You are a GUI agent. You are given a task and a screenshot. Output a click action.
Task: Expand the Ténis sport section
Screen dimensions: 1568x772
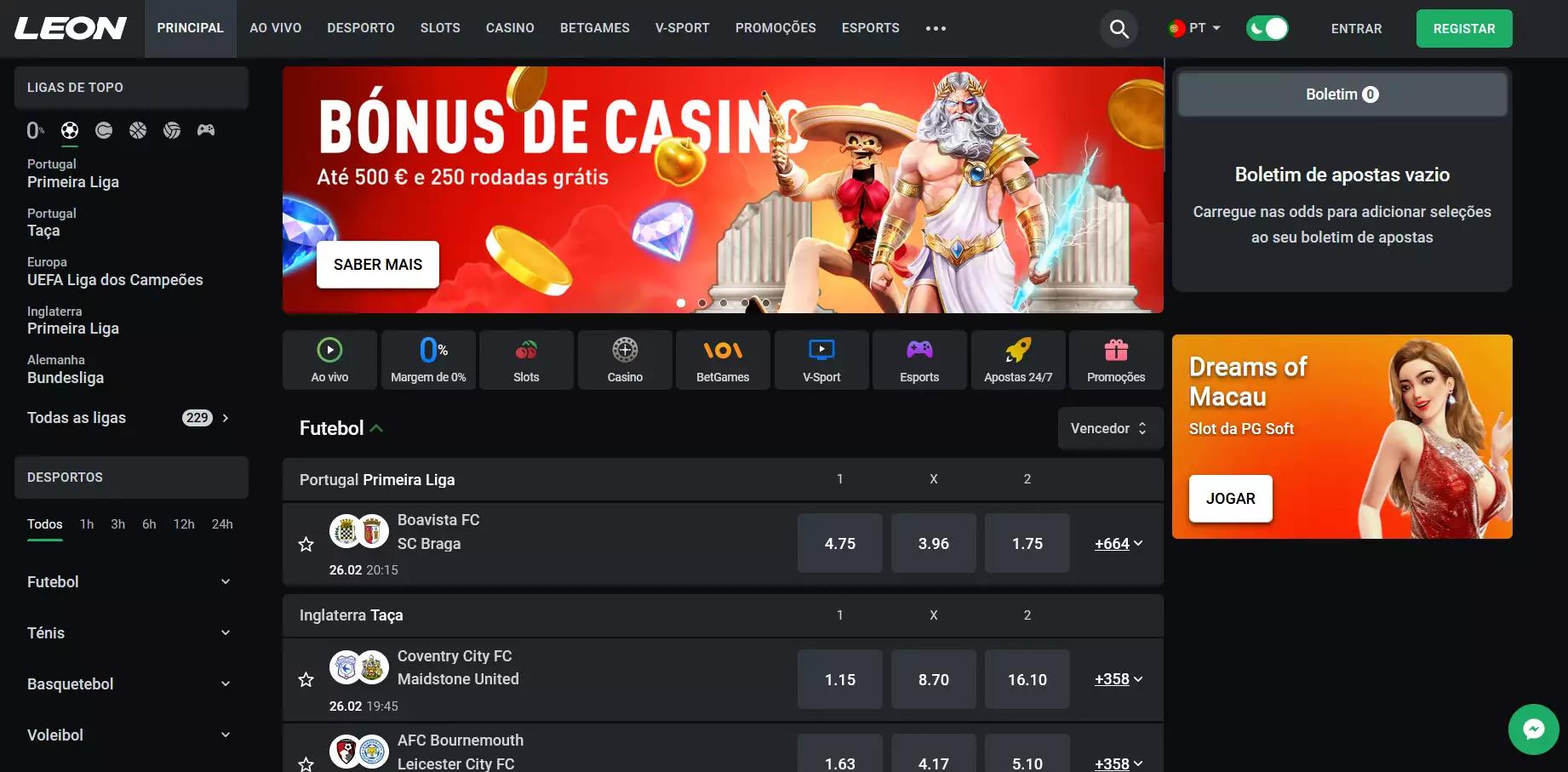coord(129,632)
